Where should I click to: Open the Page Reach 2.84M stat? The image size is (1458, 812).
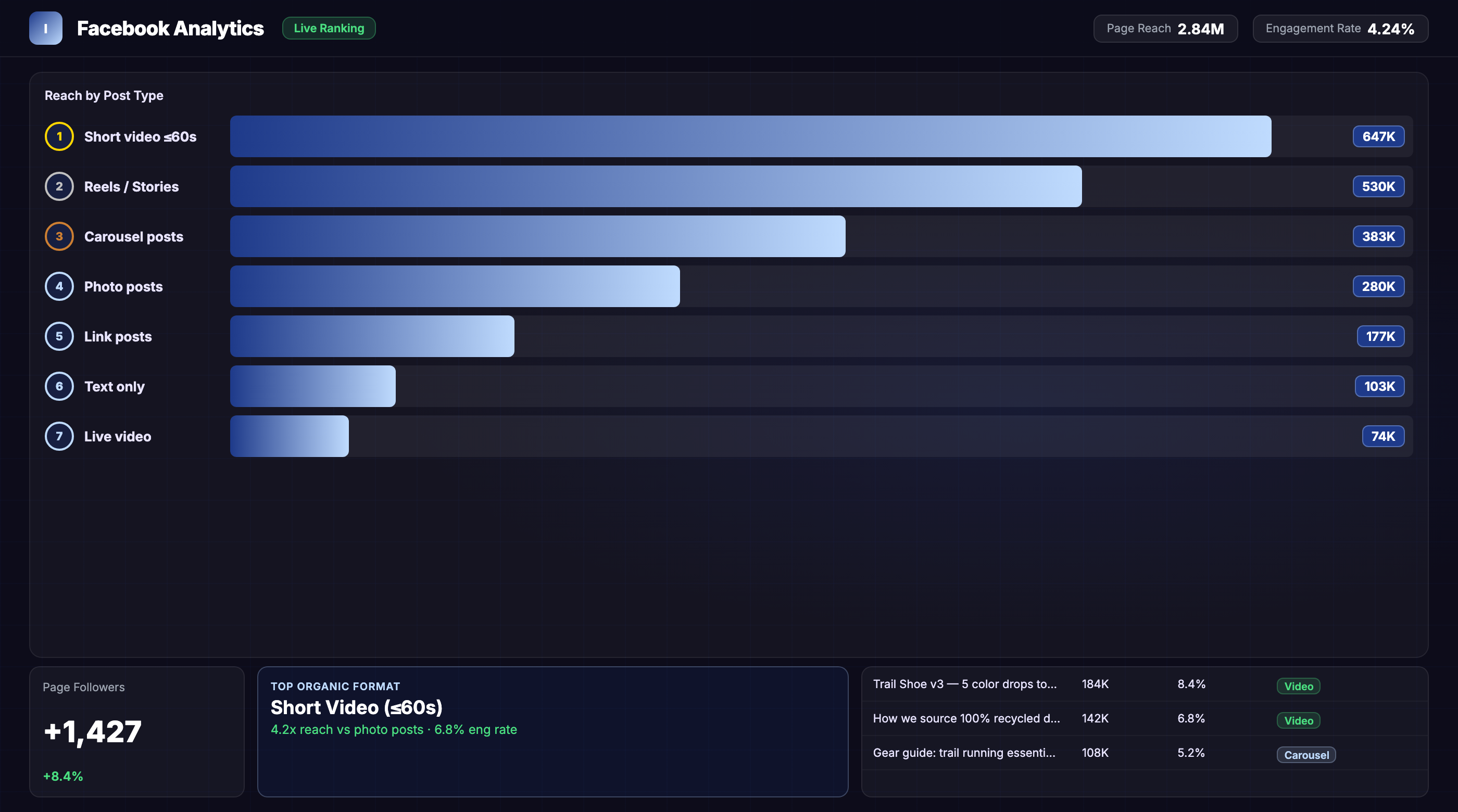coord(1165,29)
